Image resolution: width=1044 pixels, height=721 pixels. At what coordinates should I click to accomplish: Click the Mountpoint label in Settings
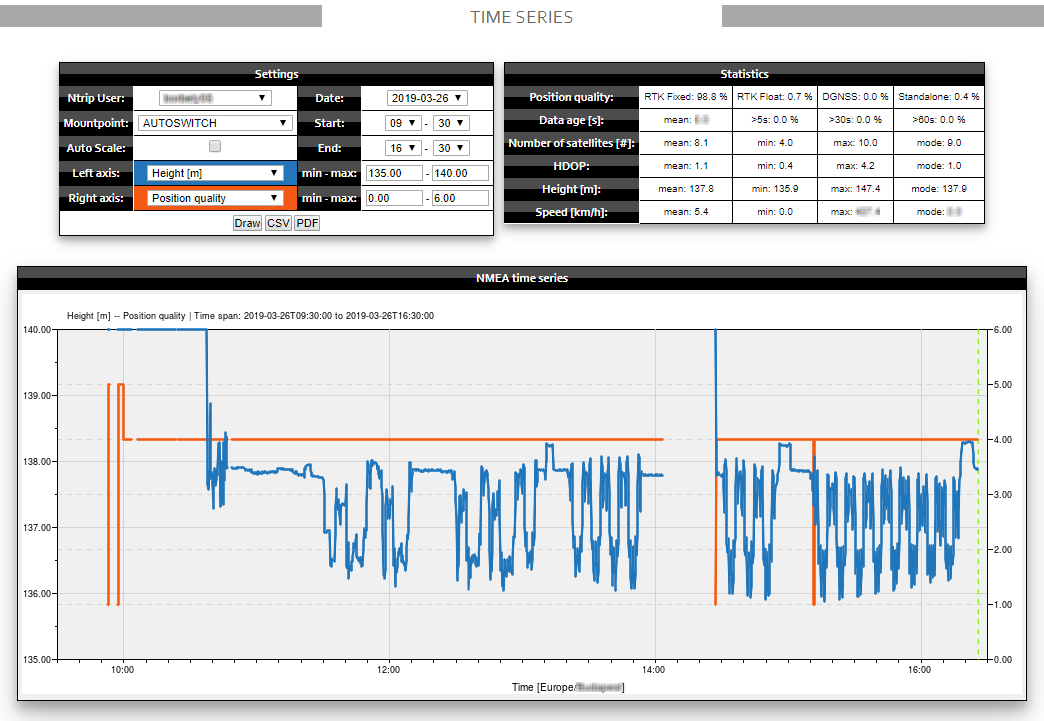96,123
